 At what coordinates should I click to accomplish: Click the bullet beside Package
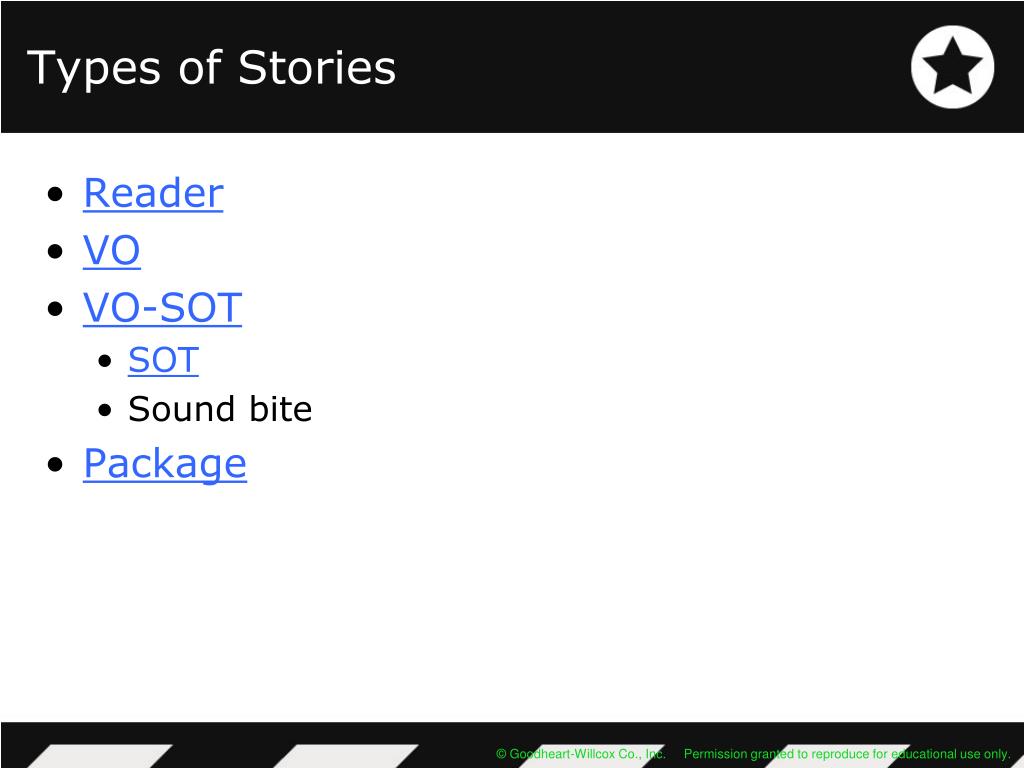(x=56, y=464)
